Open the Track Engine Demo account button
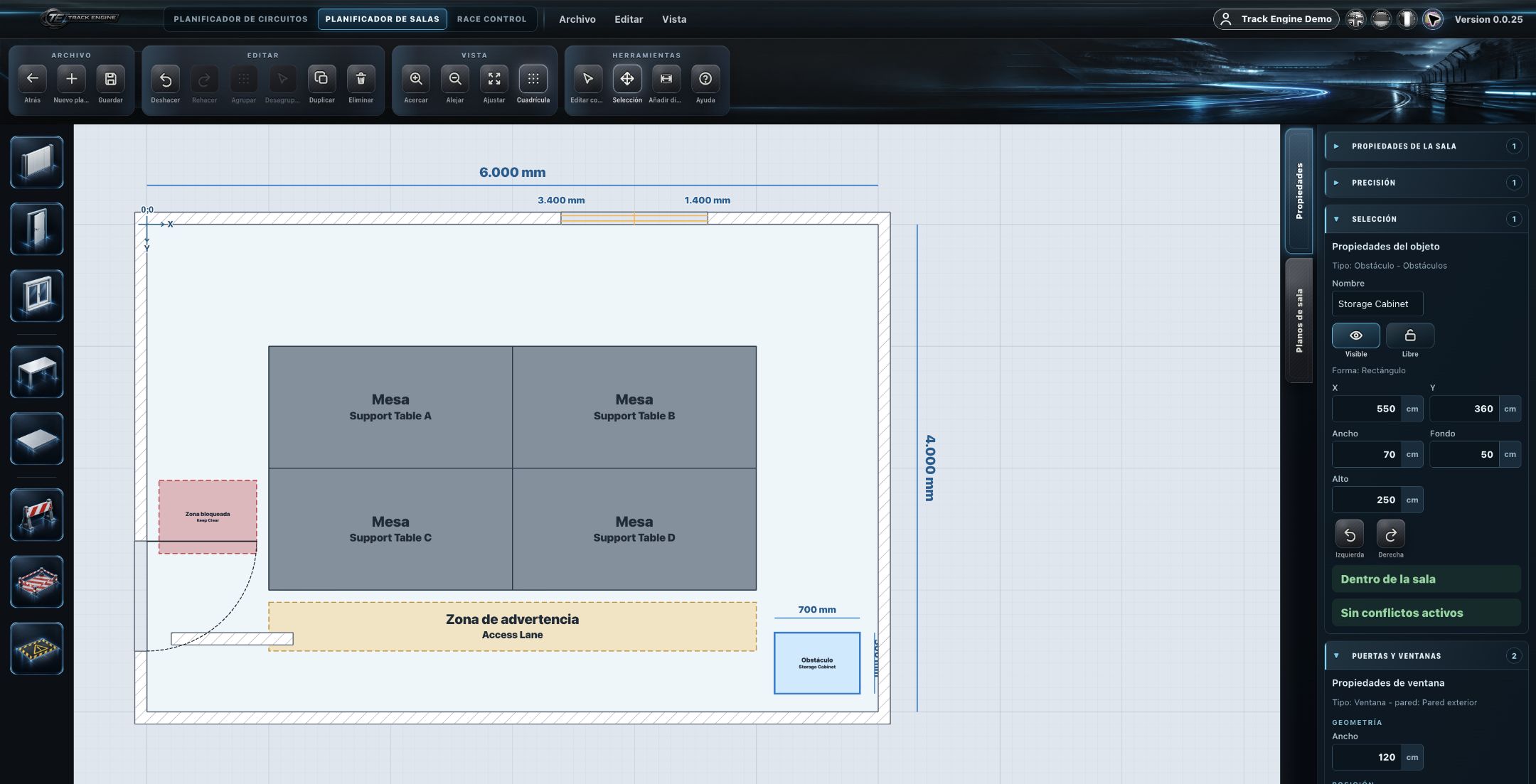 (1276, 19)
